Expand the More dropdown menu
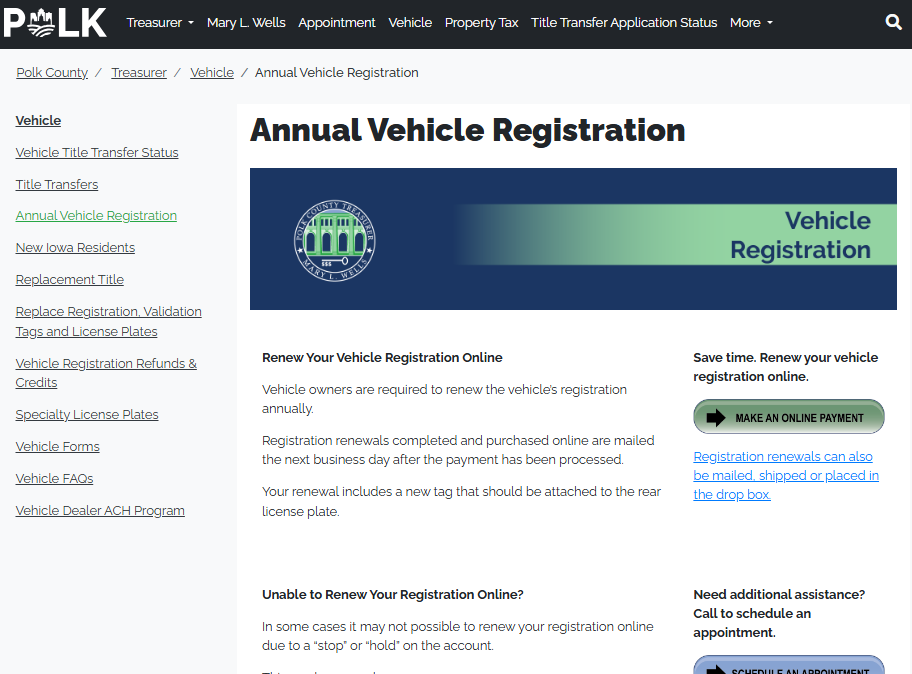The width and height of the screenshot is (912, 674). (751, 22)
